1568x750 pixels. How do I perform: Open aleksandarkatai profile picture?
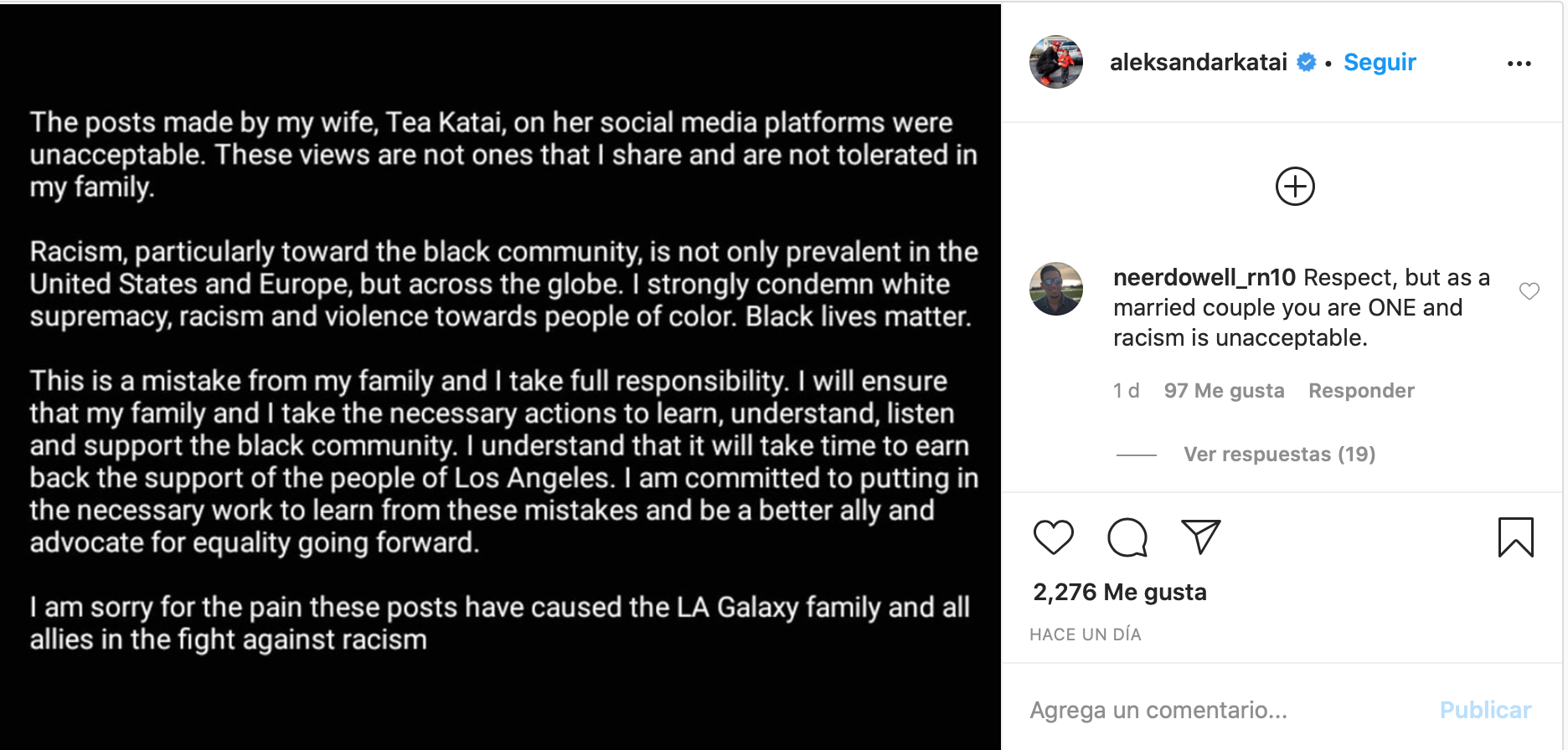pos(1055,62)
